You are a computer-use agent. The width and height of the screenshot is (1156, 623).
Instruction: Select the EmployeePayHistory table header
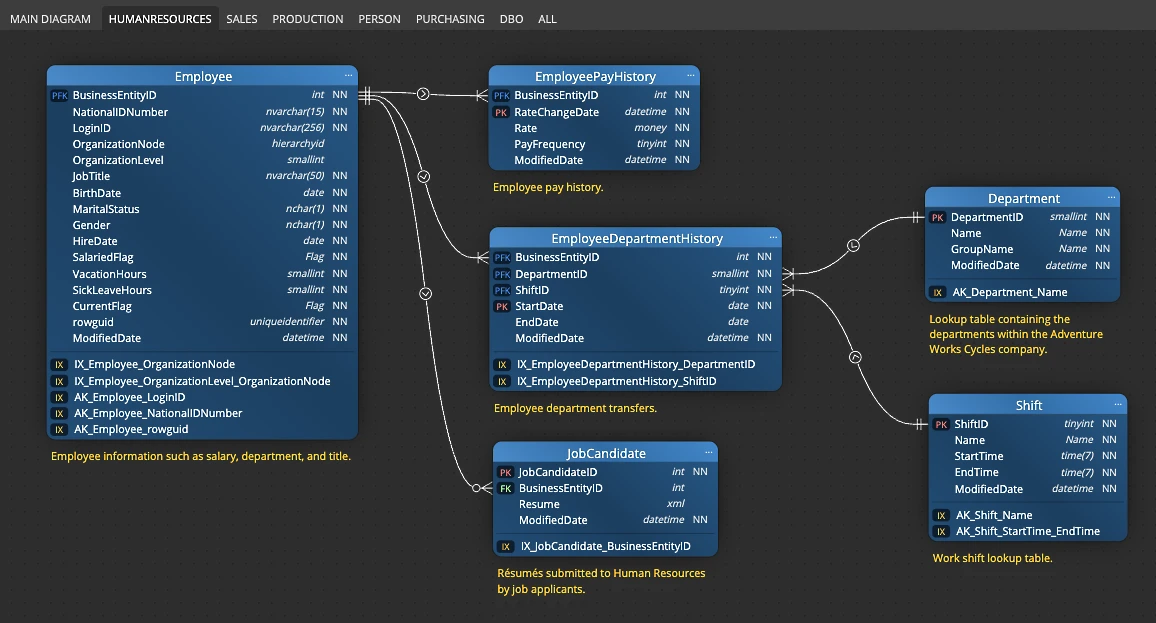595,76
